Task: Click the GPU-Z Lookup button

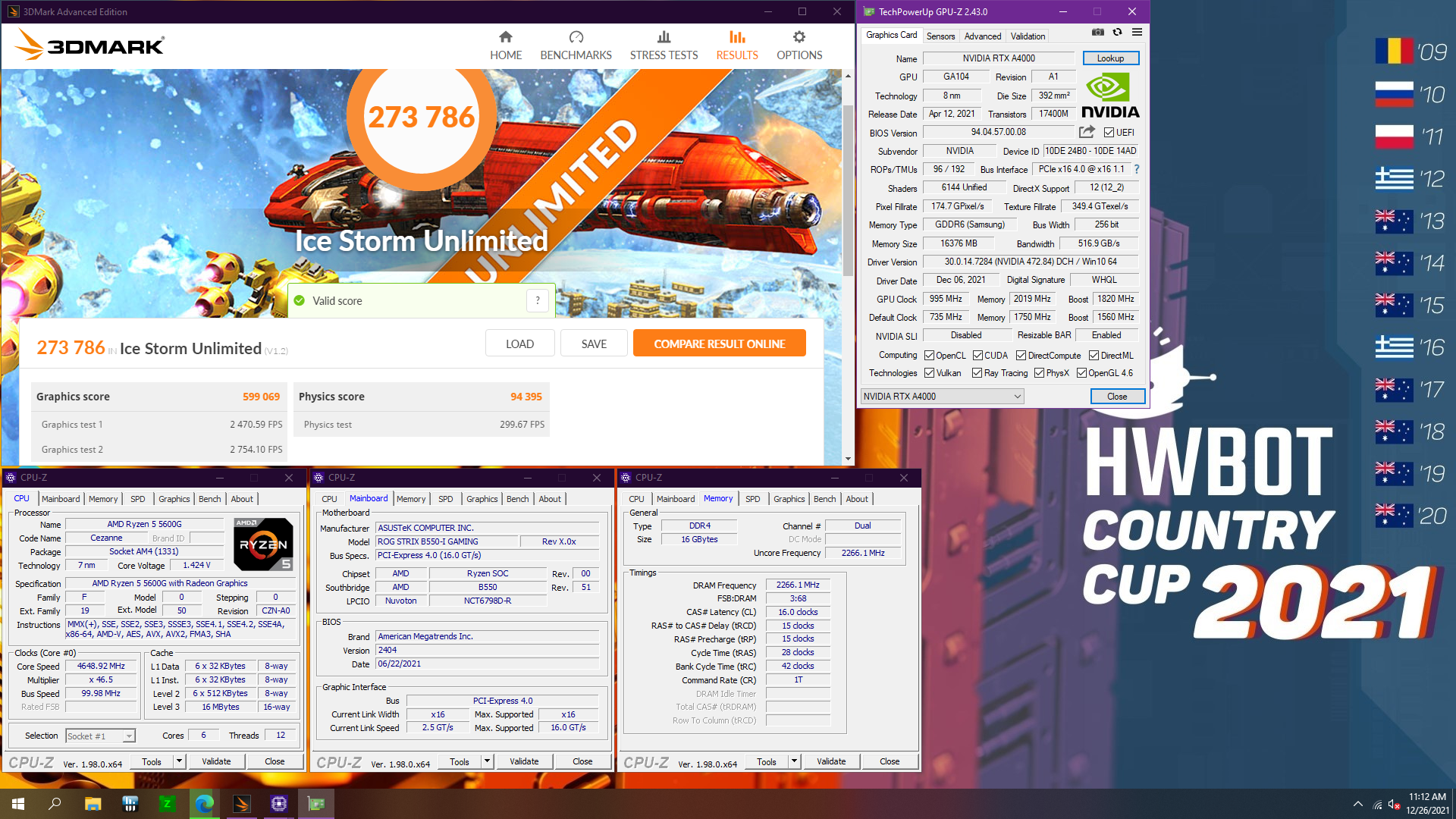Action: (x=1110, y=58)
